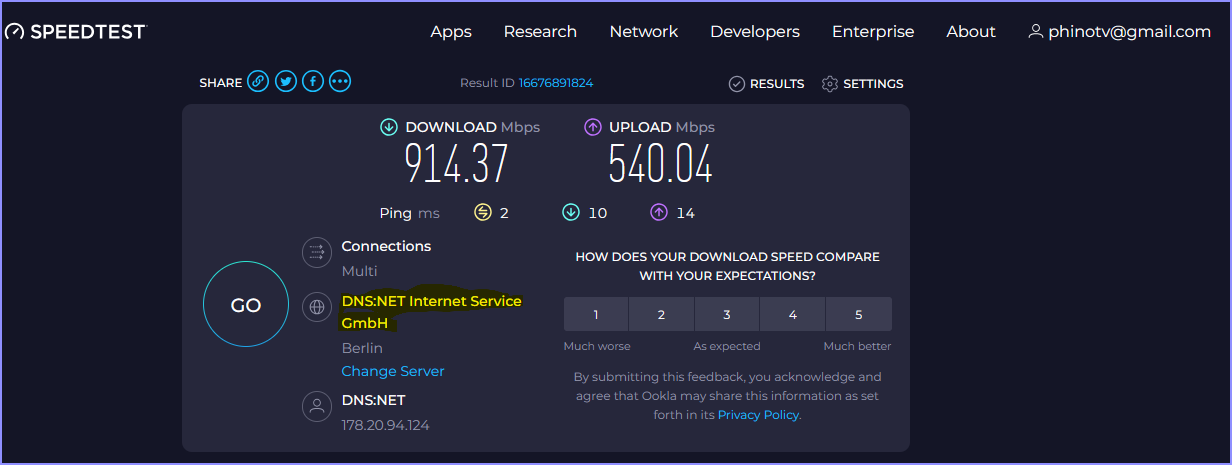Click the Settings gear icon

pyautogui.click(x=829, y=84)
